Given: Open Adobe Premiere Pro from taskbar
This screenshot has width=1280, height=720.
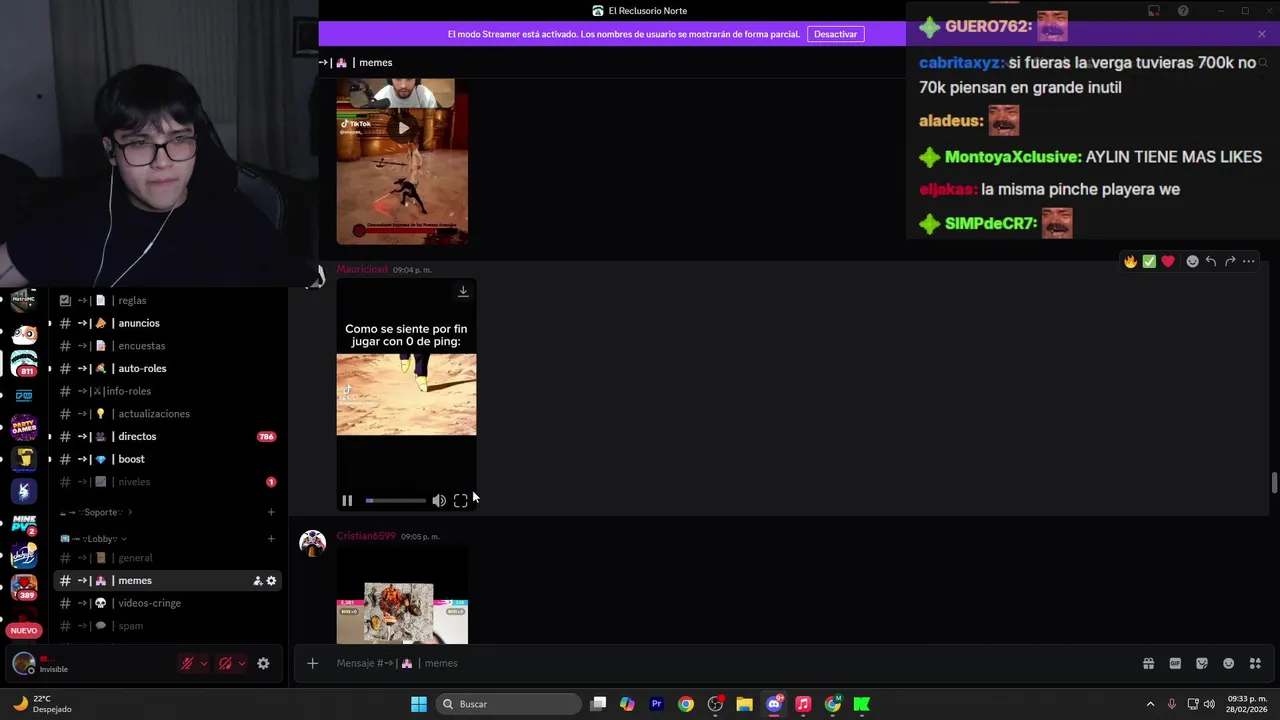Looking at the screenshot, I should (656, 704).
